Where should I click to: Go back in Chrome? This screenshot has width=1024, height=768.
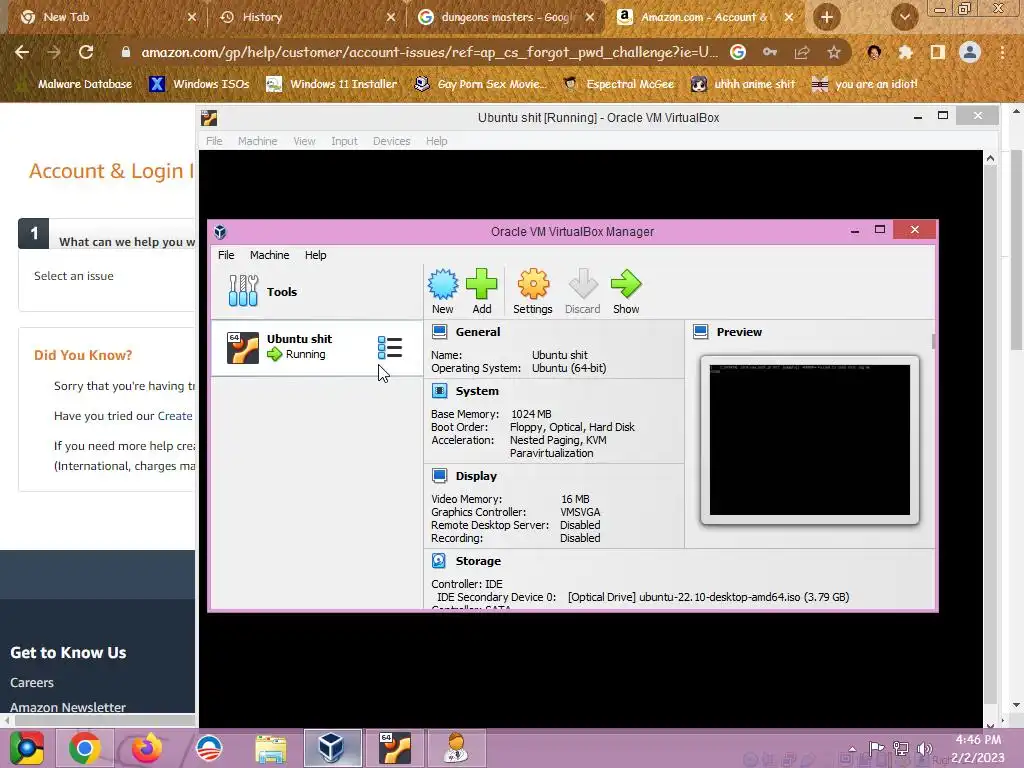click(x=22, y=52)
